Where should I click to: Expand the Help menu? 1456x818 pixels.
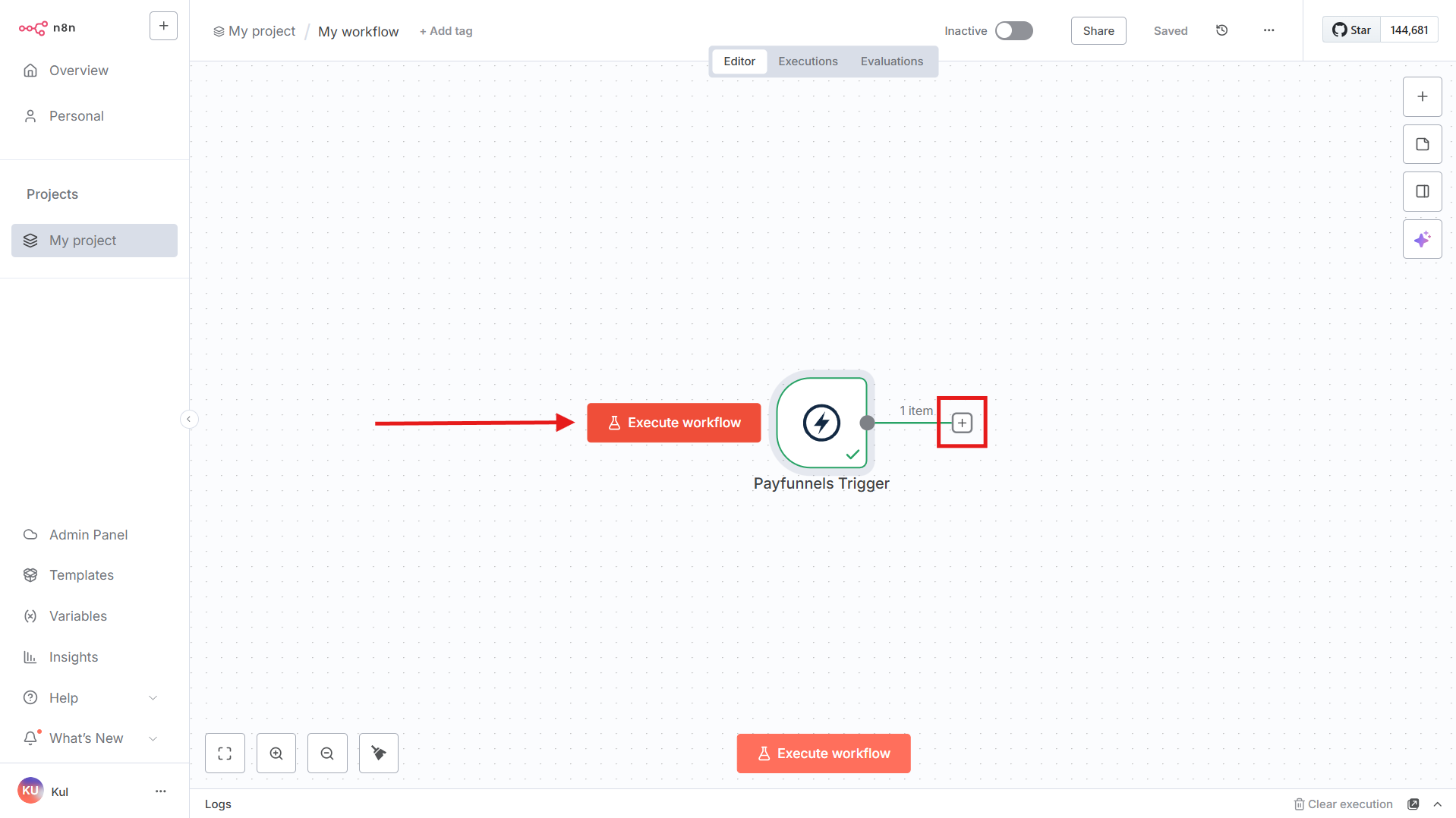94,698
